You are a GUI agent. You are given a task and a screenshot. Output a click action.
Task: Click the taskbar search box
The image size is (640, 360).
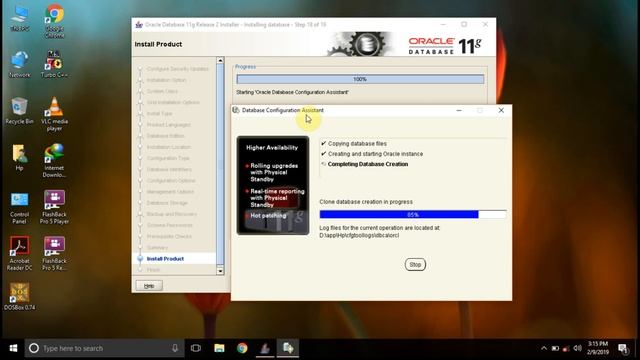104,348
